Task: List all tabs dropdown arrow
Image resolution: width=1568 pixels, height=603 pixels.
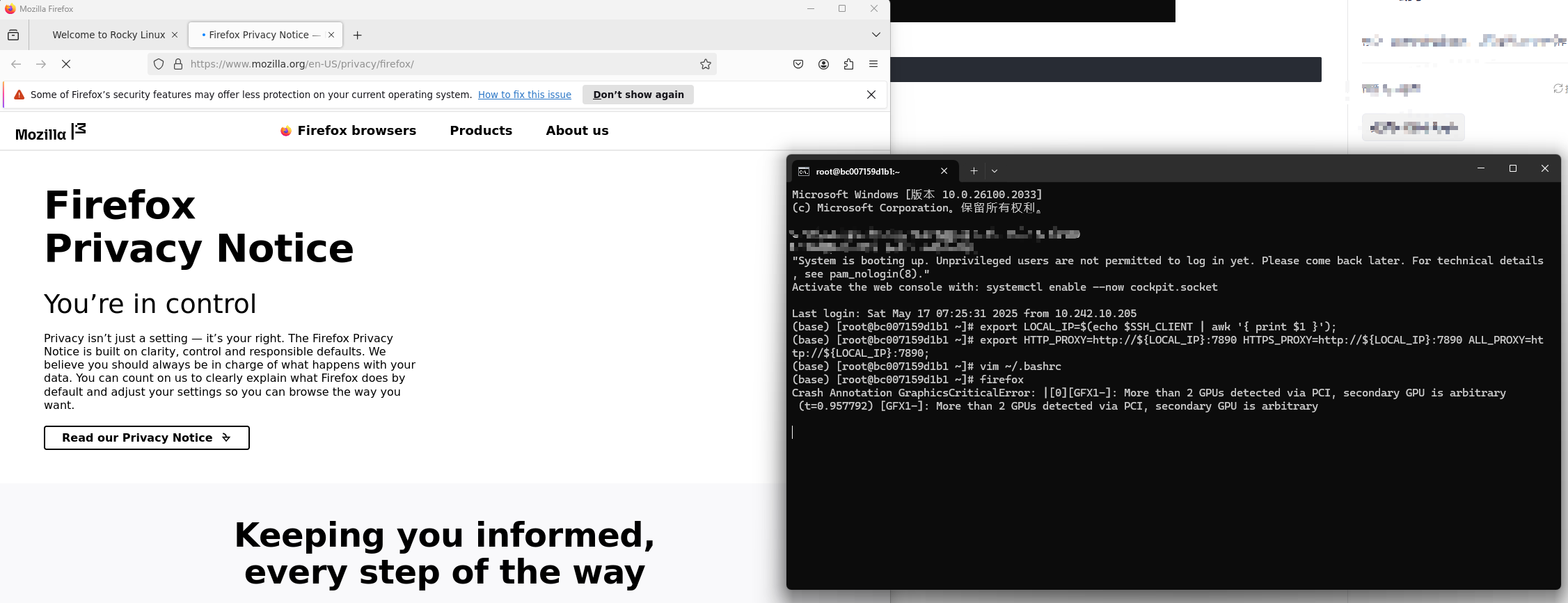Action: coord(876,35)
